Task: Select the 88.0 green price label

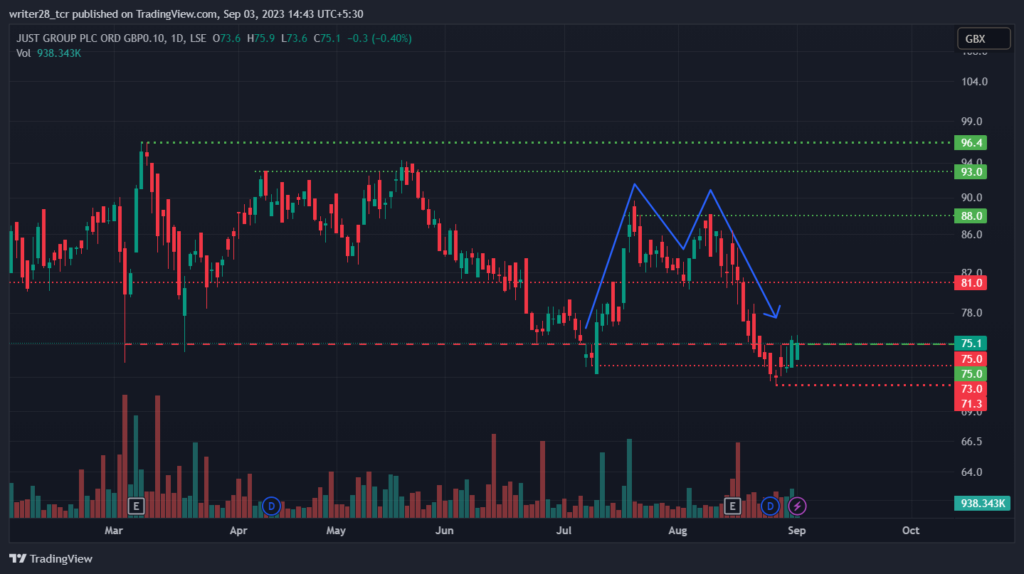Action: coord(970,215)
